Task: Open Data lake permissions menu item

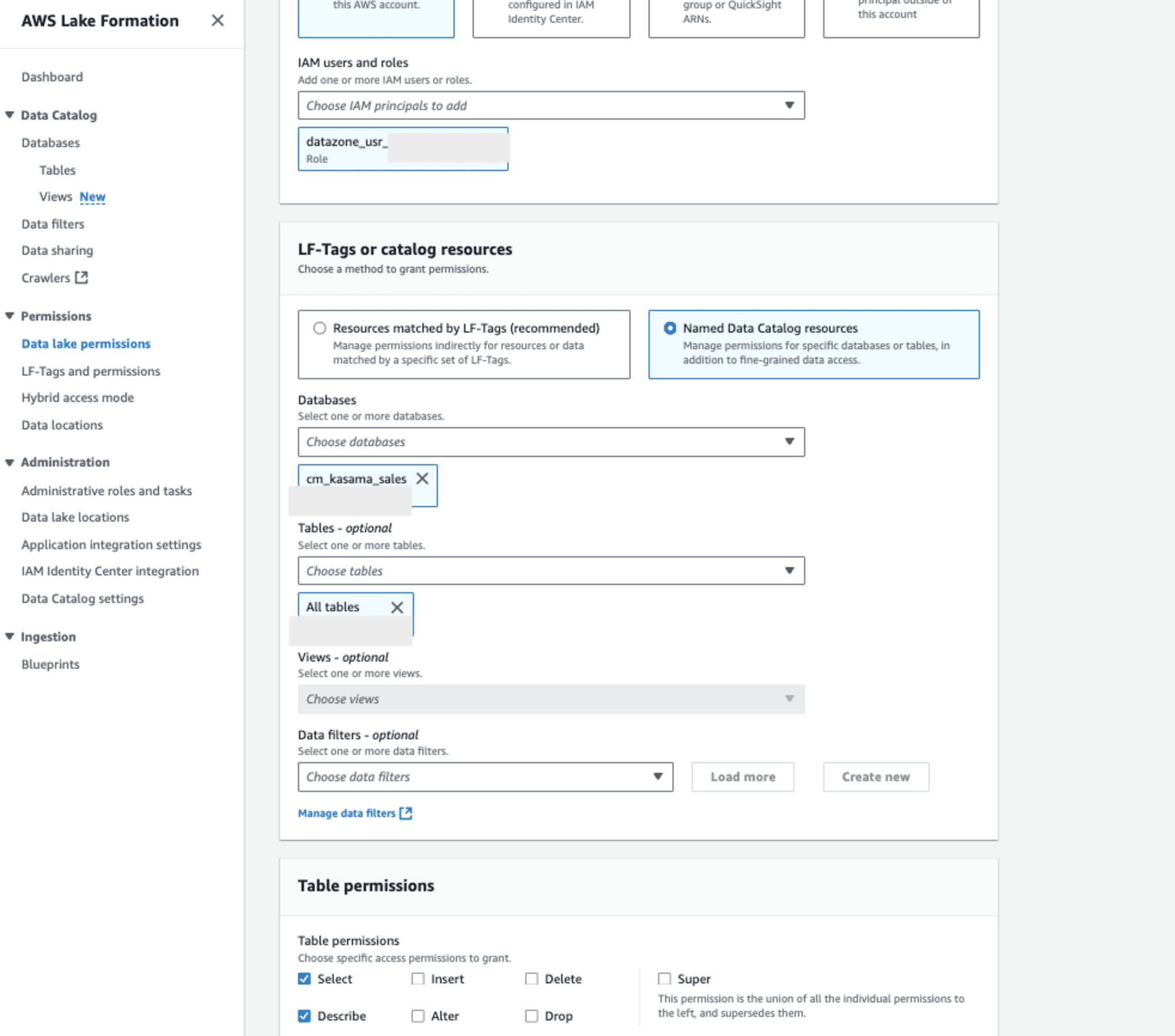Action: [x=86, y=343]
